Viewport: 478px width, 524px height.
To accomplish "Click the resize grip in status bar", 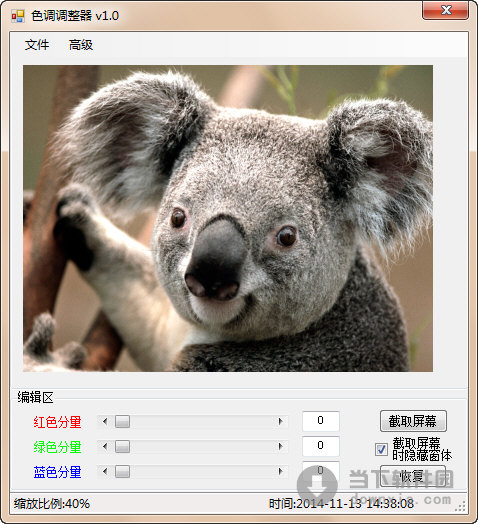I will coord(461,506).
